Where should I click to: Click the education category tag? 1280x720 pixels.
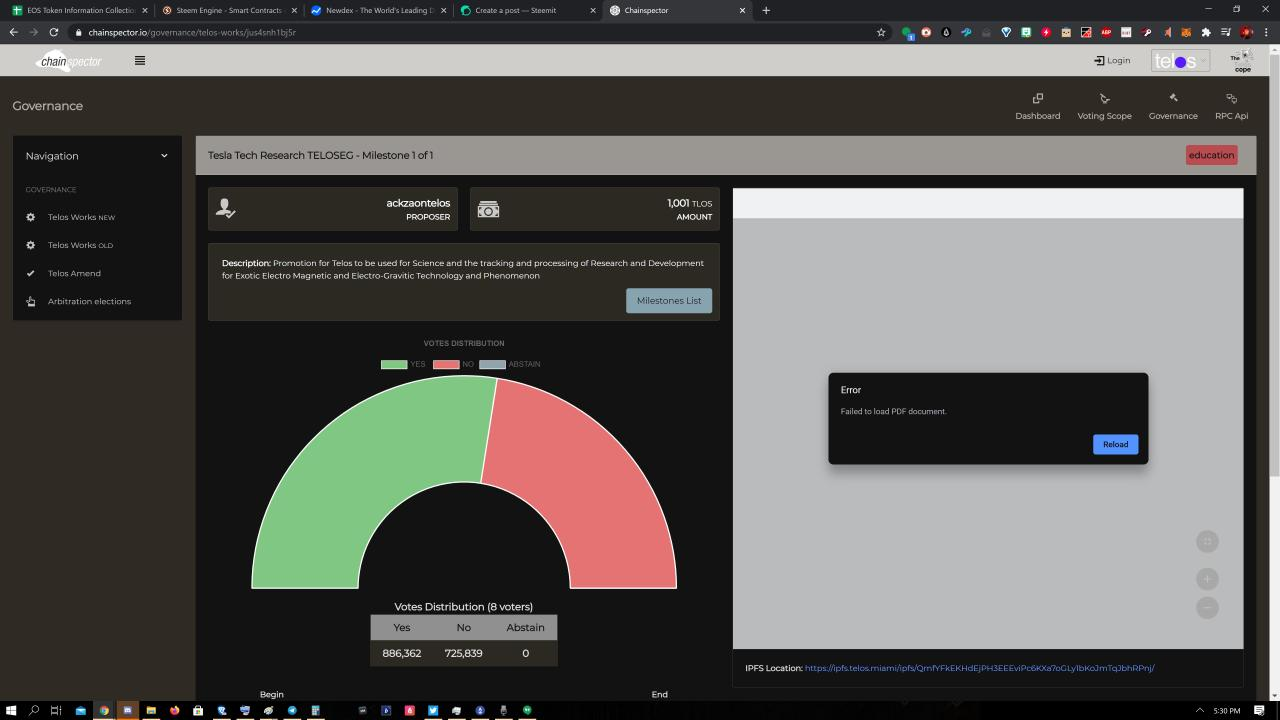pyautogui.click(x=1211, y=155)
